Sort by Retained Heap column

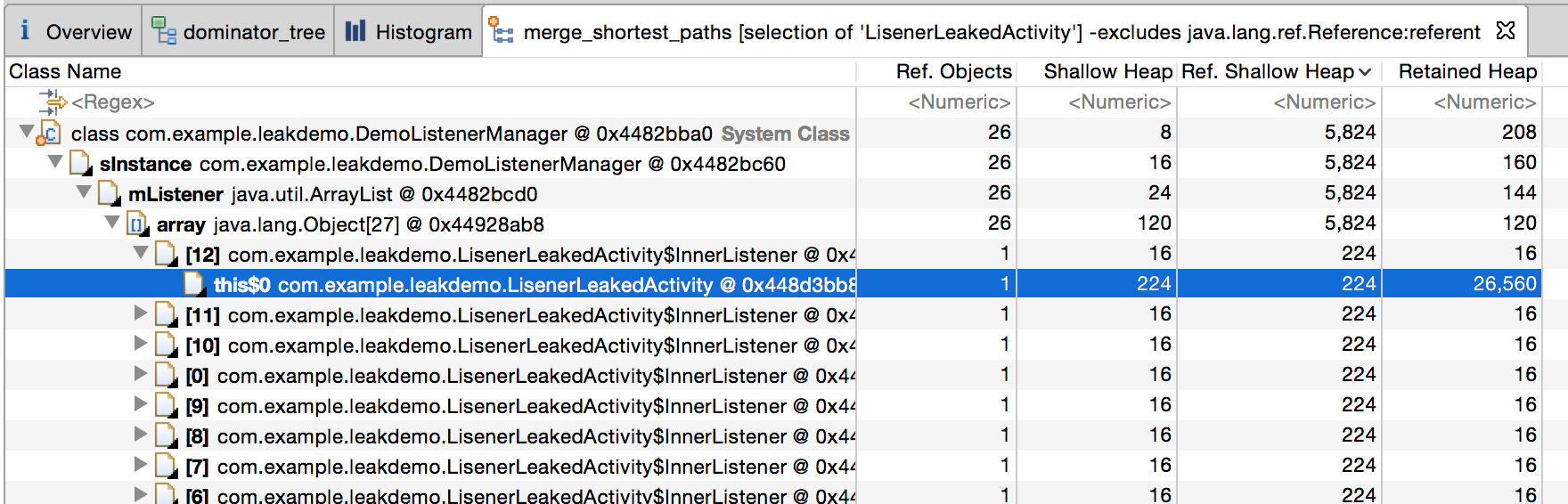click(1466, 71)
